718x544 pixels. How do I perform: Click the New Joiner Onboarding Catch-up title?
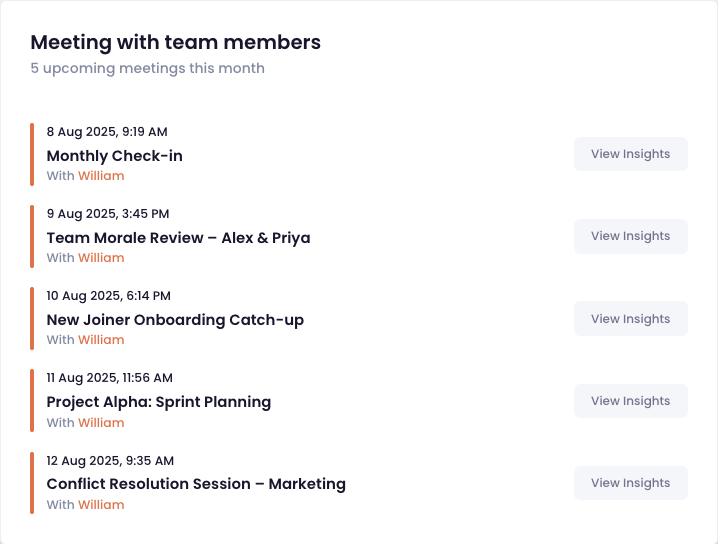[175, 320]
